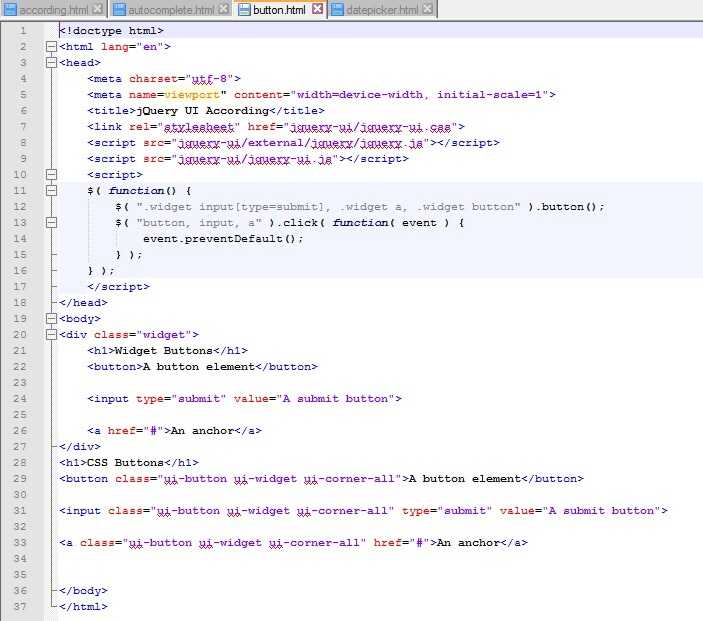Screen dimensions: 703x621
Task: Click 'A submit button' value on line 24
Action: point(336,399)
